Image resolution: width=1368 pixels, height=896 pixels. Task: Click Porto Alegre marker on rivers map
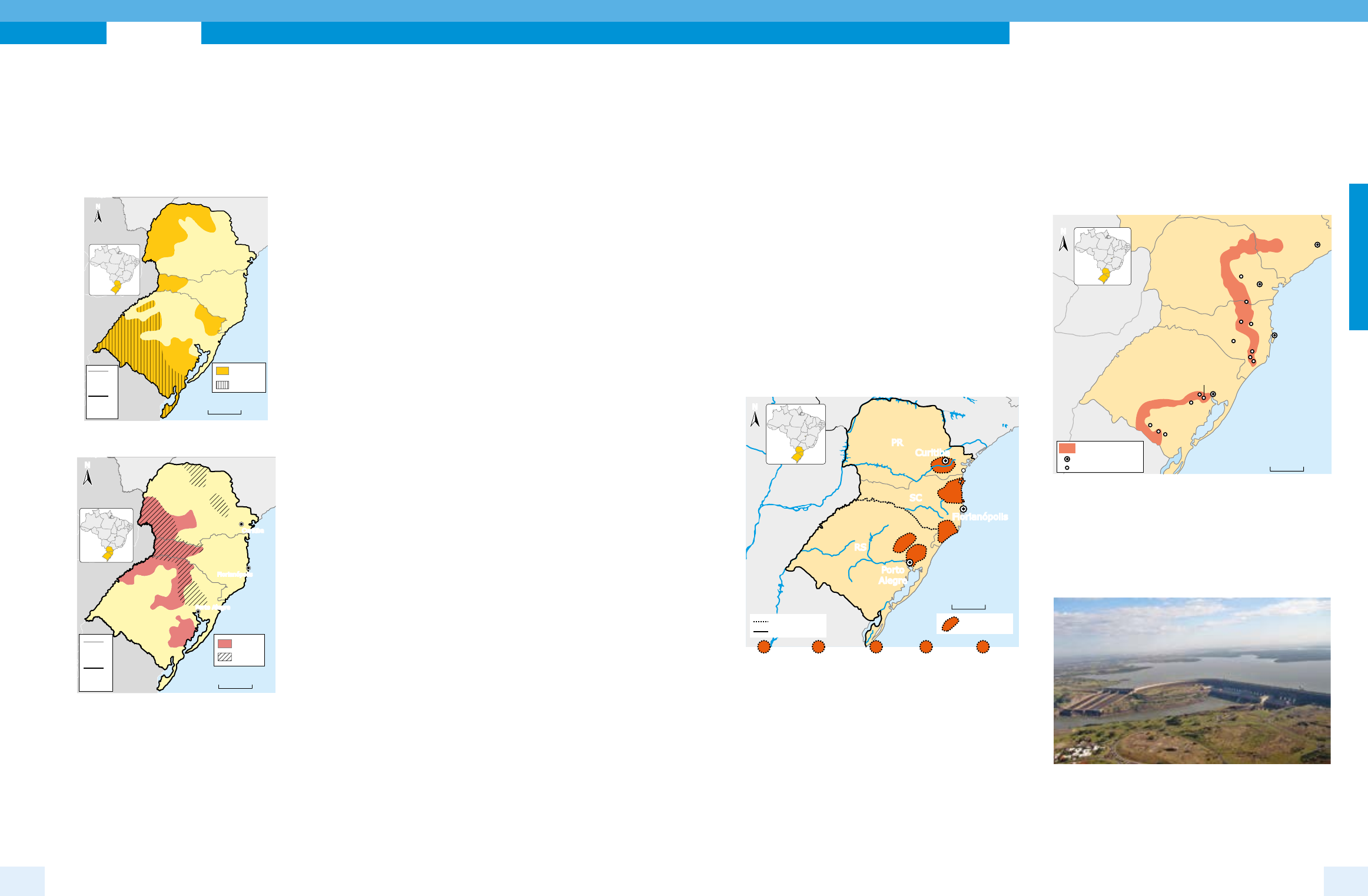point(909,562)
